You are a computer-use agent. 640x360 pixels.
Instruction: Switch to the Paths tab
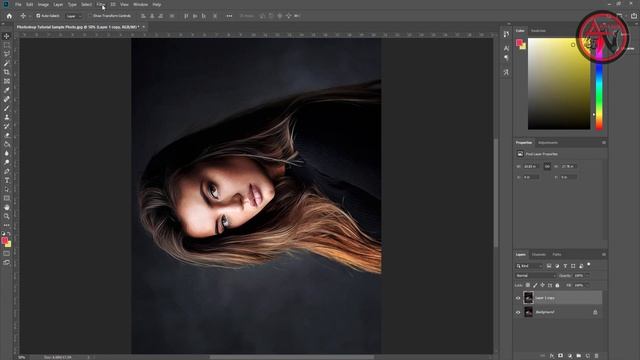point(557,255)
